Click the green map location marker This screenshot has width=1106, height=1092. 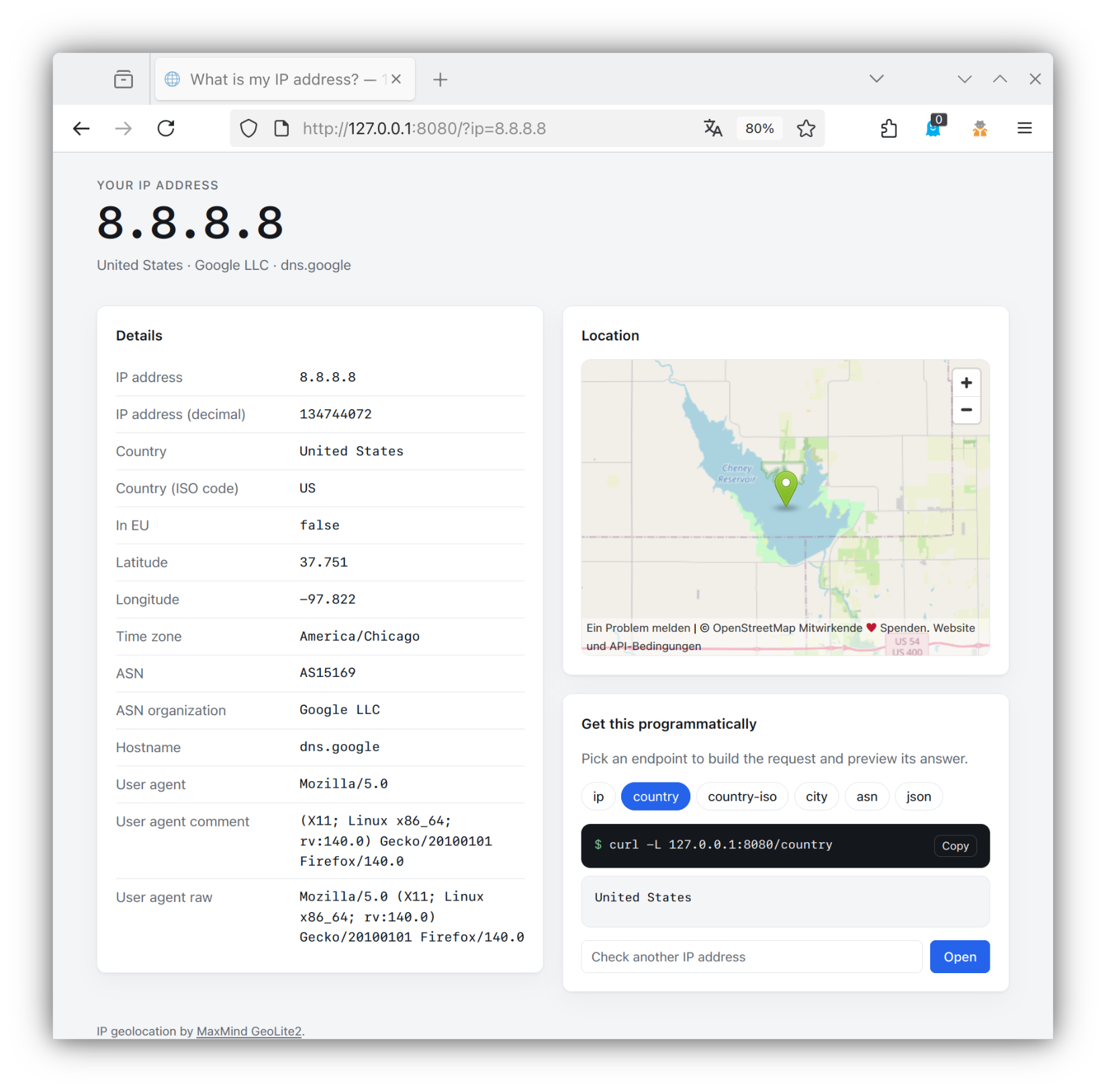coord(786,488)
